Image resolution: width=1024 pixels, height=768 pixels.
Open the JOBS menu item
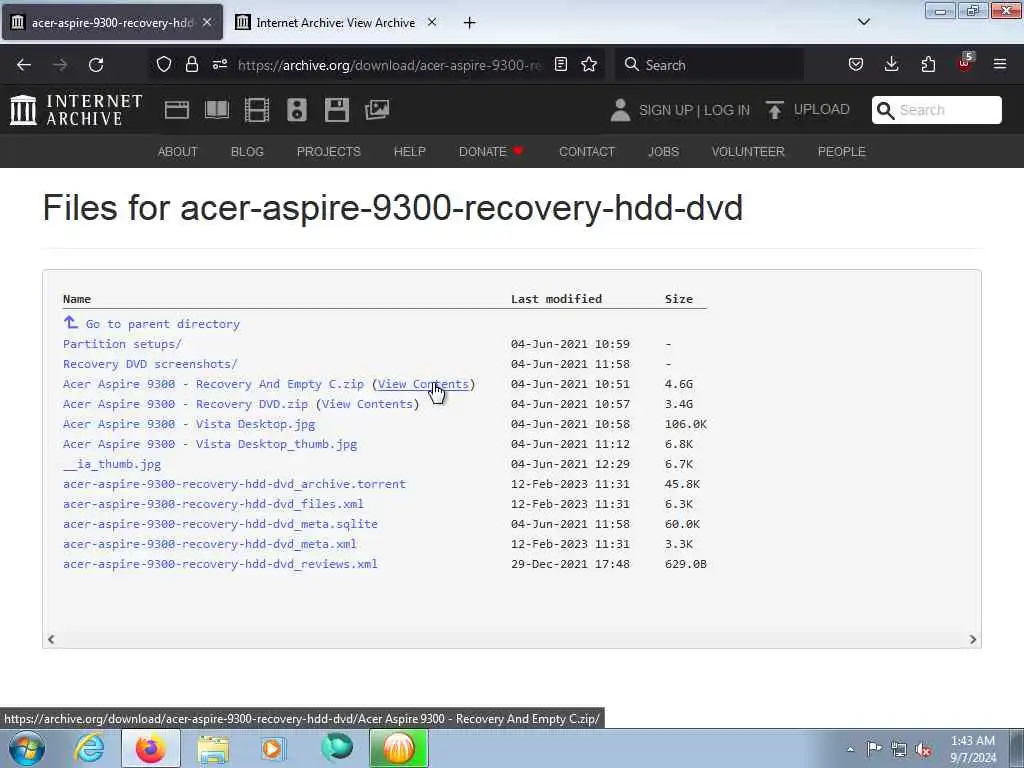coord(664,152)
